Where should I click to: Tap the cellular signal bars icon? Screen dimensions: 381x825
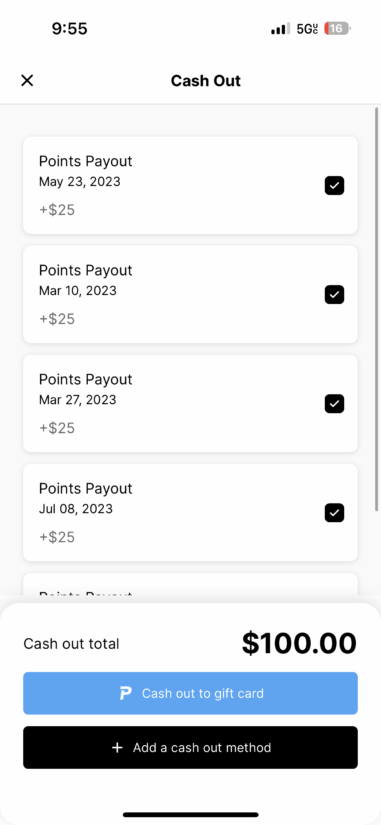[x=280, y=29]
